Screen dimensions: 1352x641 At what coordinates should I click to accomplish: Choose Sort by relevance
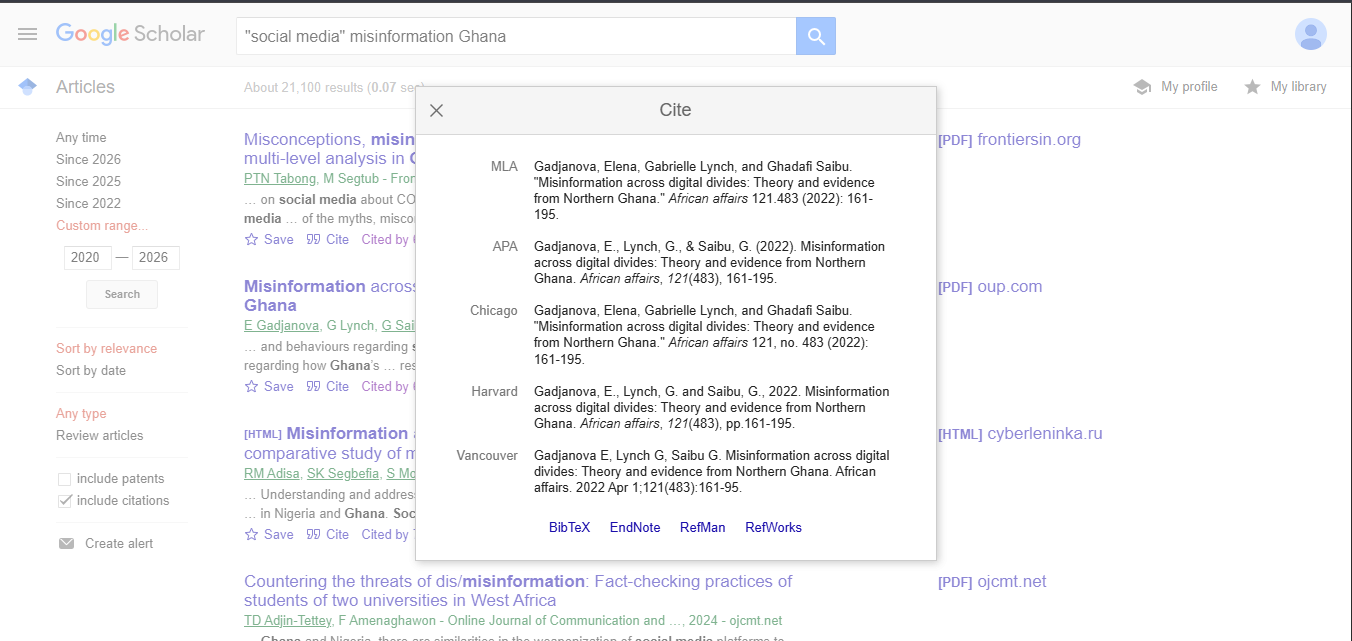pyautogui.click(x=106, y=349)
